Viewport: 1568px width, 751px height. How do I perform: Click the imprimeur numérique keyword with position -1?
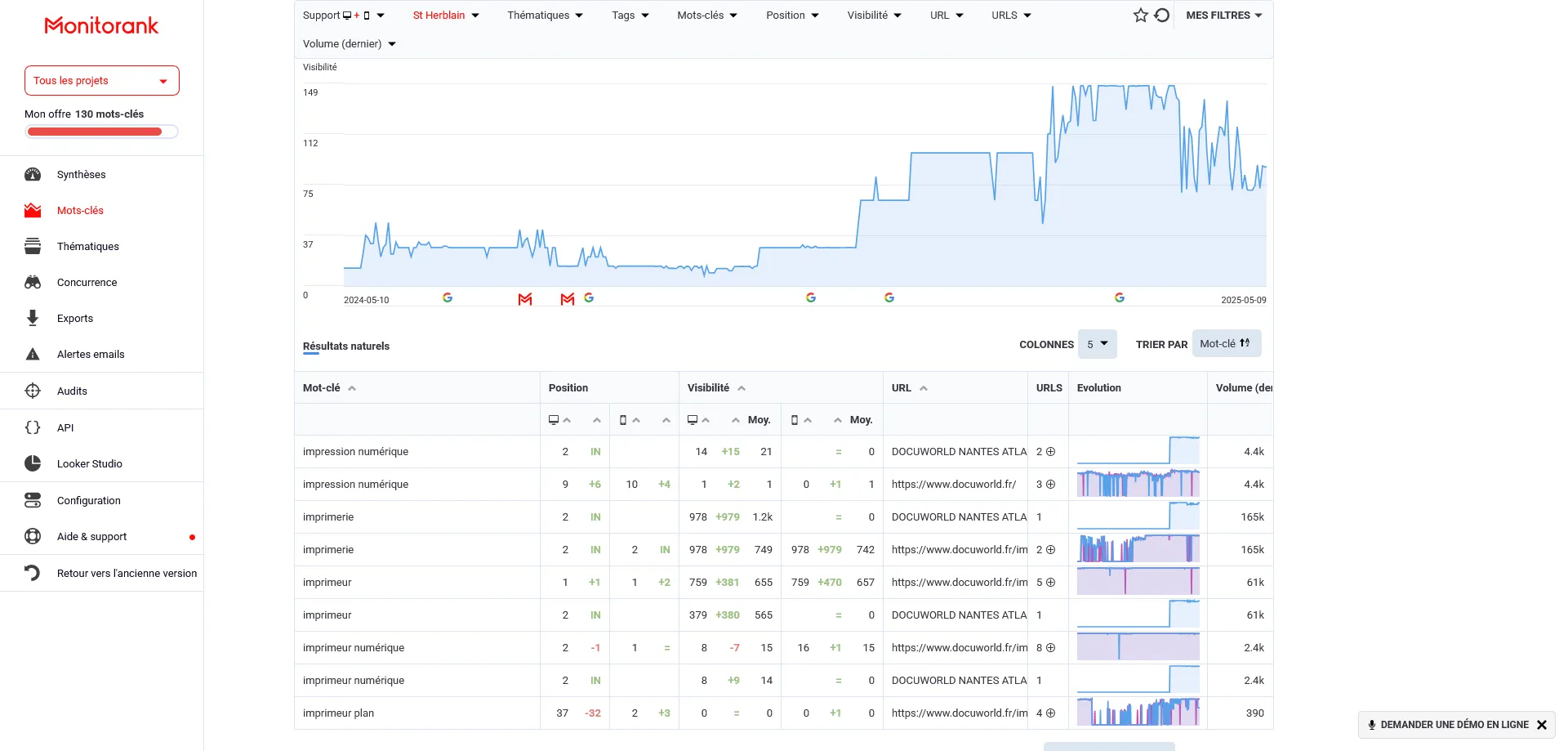click(x=354, y=647)
